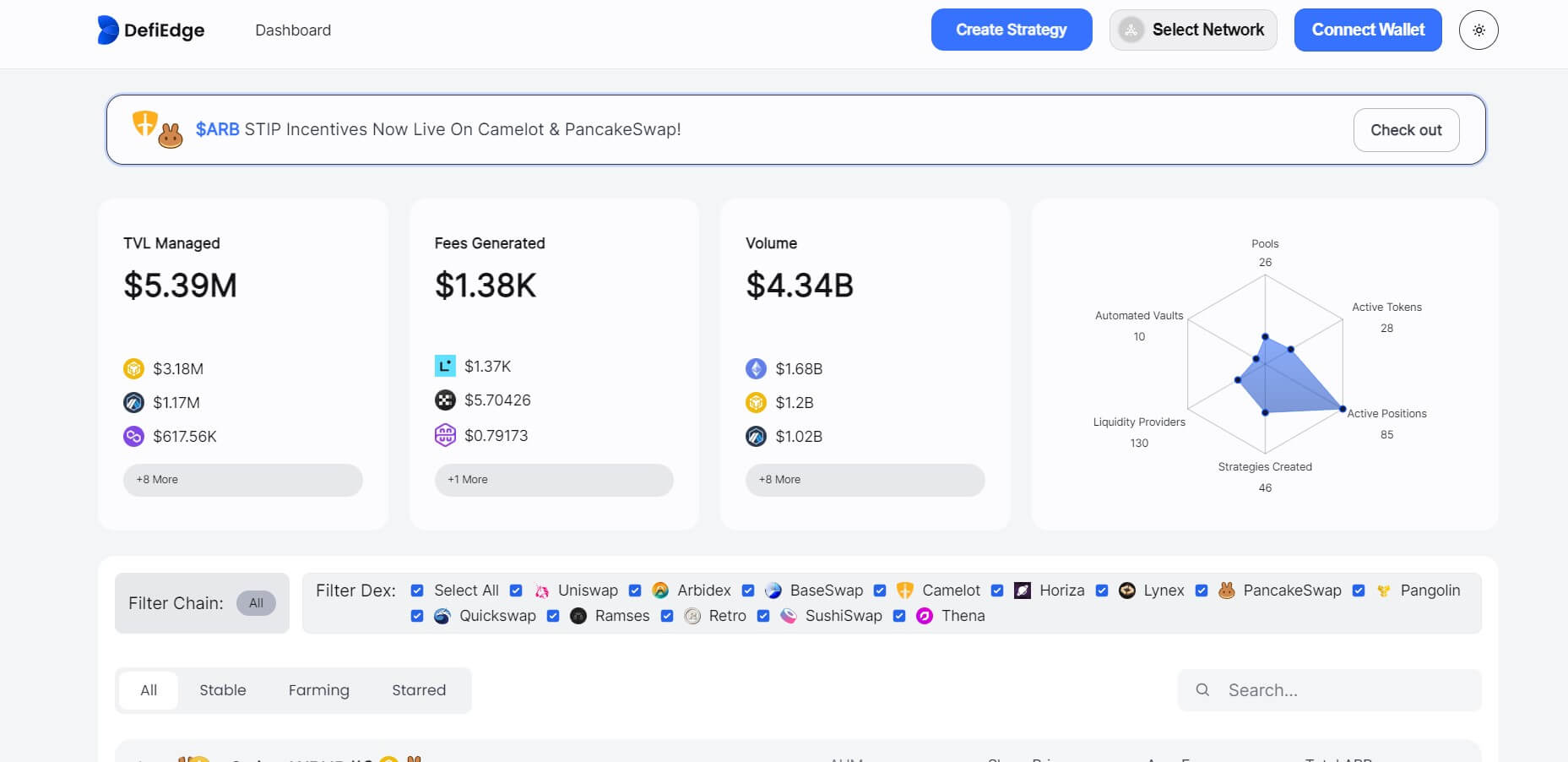Uncheck the Retro filter checkbox

[667, 616]
